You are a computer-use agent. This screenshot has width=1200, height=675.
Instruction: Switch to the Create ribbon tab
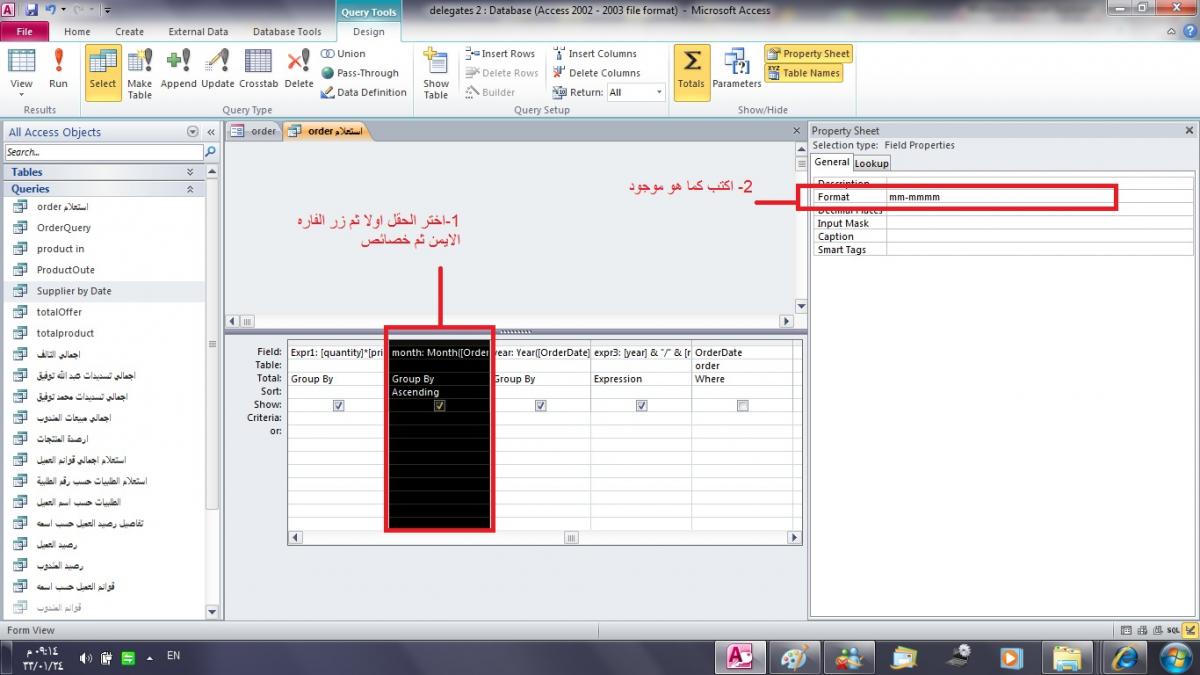point(129,31)
